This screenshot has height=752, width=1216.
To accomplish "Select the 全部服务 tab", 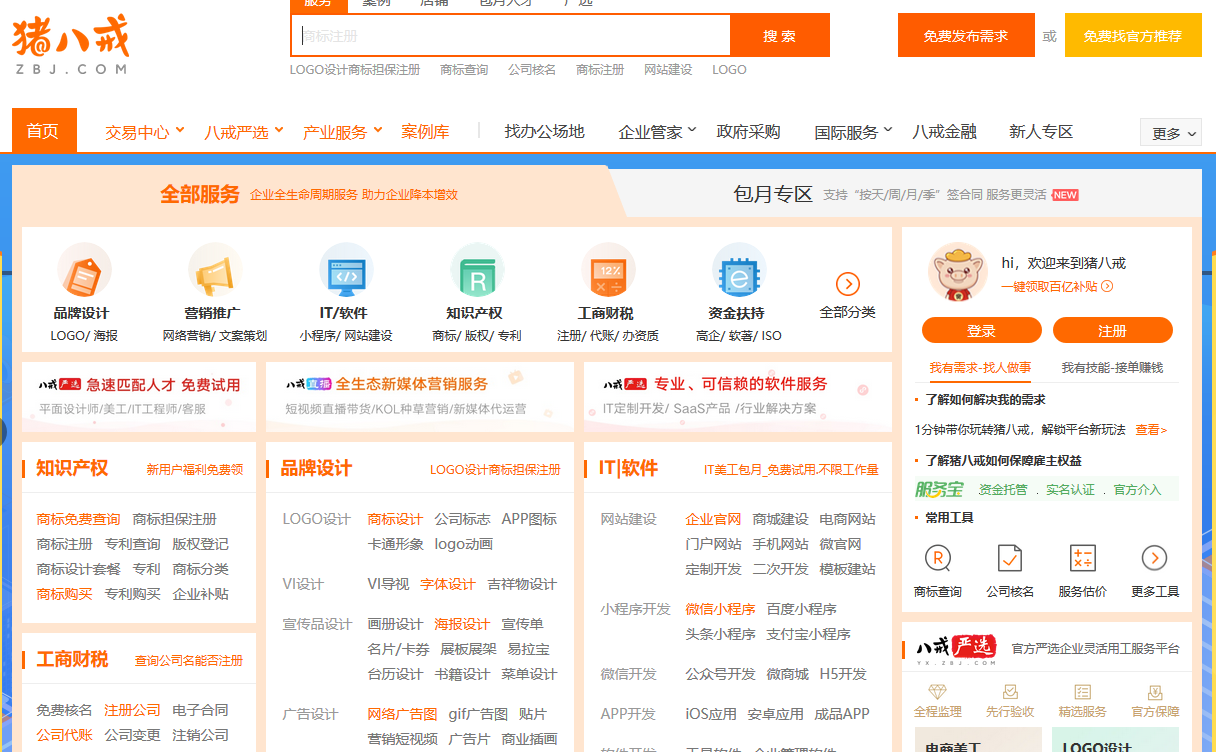I will tap(200, 195).
